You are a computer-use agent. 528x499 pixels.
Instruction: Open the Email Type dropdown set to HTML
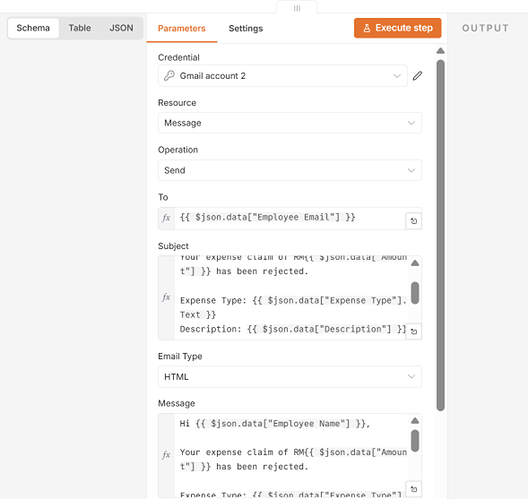coord(290,376)
